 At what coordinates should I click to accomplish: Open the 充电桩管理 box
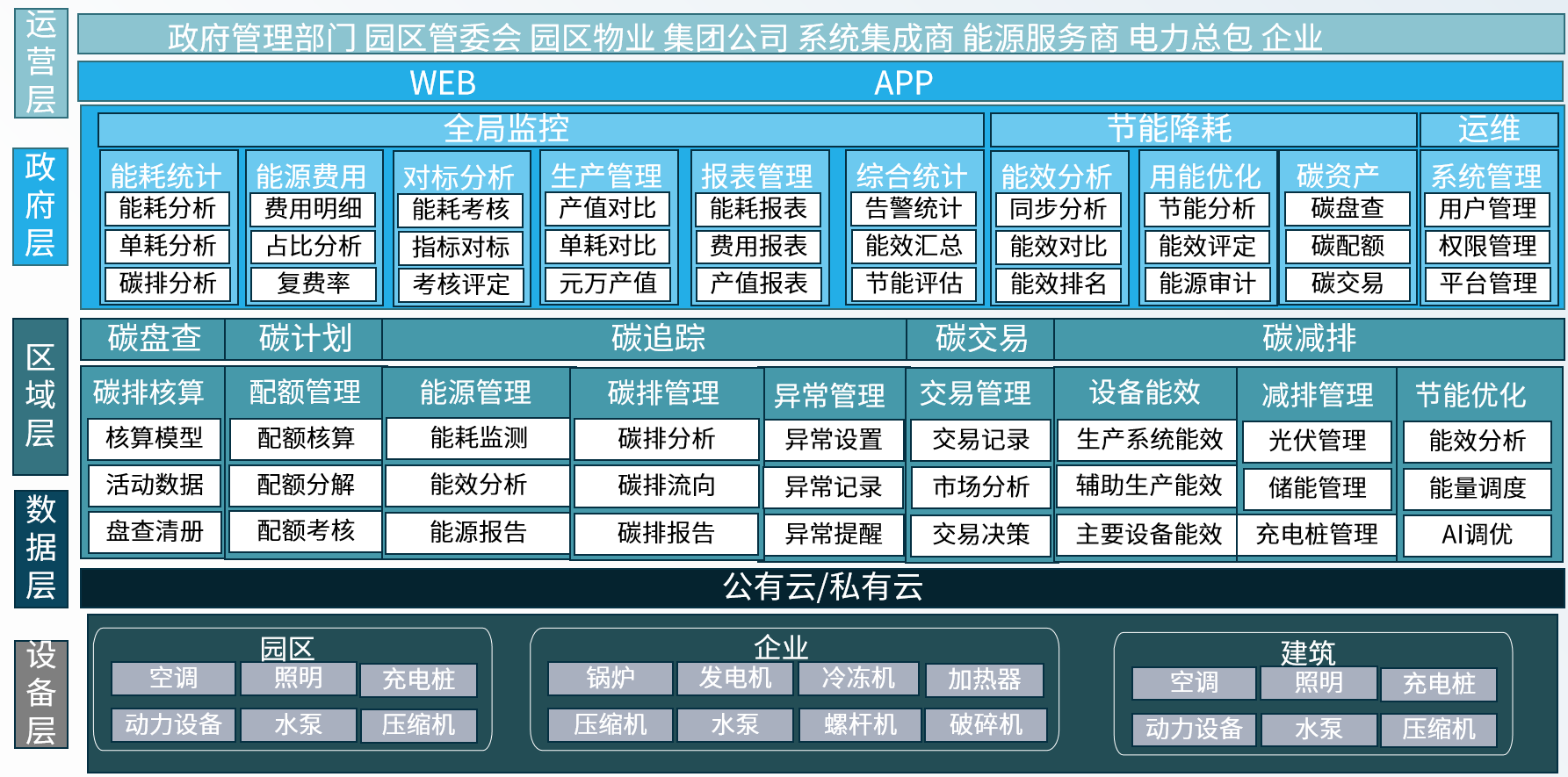[1316, 534]
